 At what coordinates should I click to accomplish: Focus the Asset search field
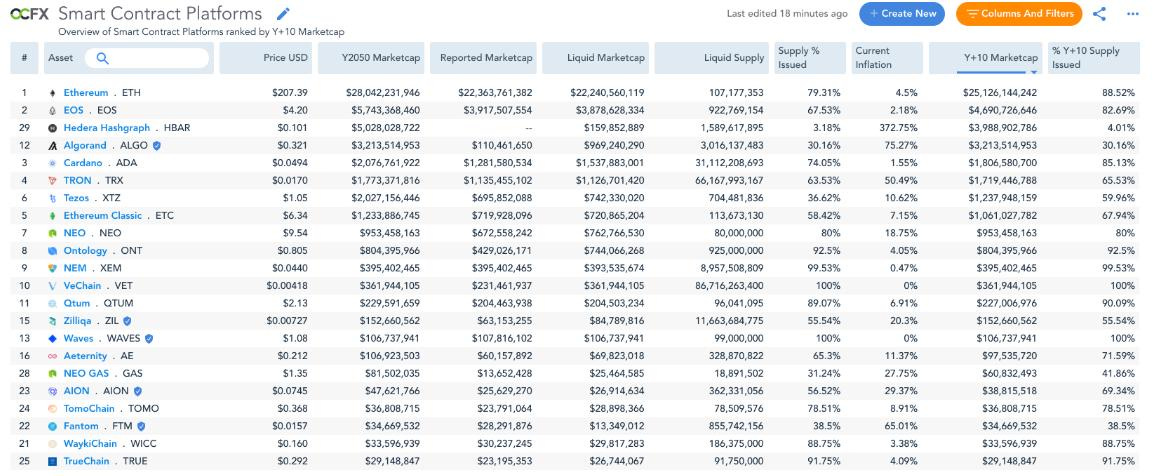[146, 58]
